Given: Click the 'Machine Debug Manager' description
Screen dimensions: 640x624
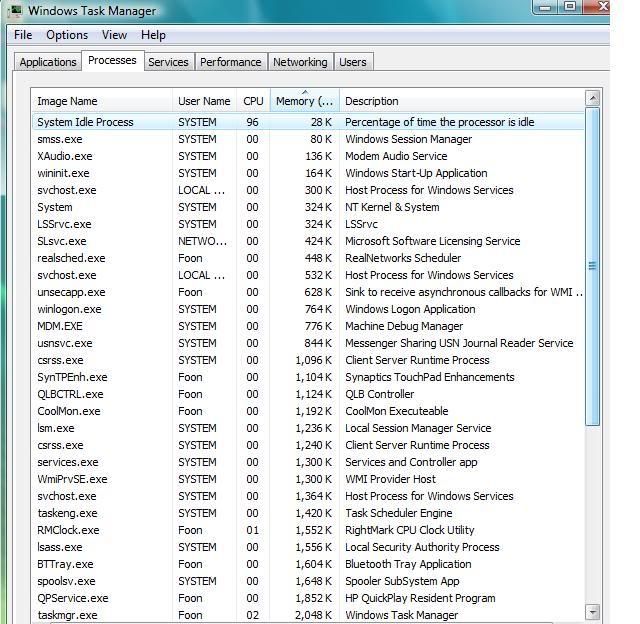Looking at the screenshot, I should pos(404,326).
